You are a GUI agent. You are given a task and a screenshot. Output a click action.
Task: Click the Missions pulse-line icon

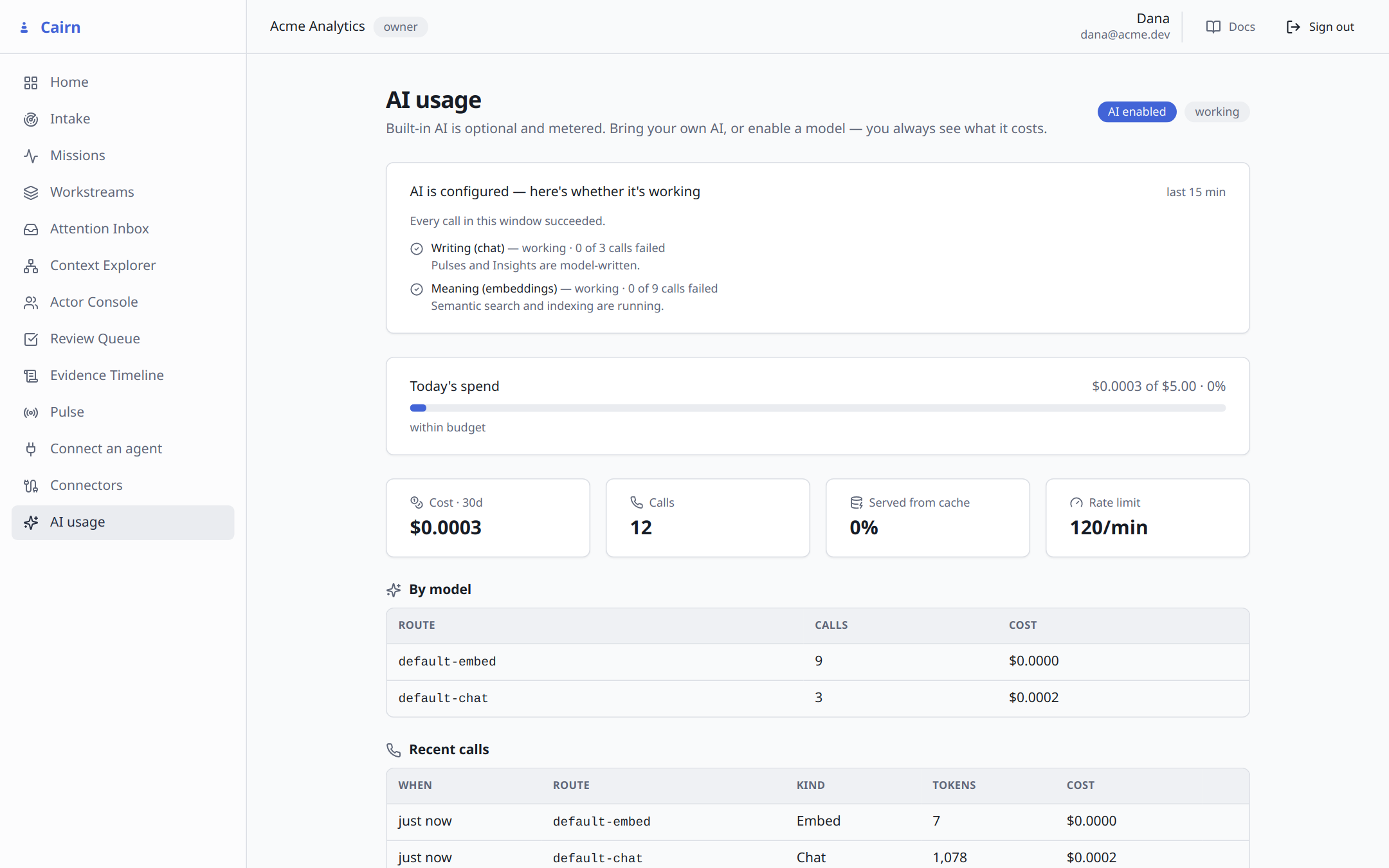click(31, 156)
